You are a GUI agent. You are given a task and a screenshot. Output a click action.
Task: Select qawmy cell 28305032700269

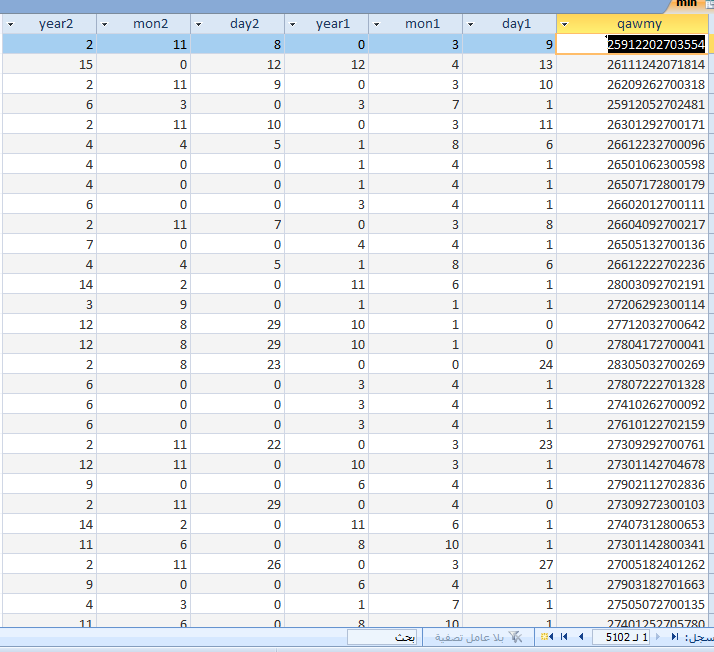coord(632,365)
